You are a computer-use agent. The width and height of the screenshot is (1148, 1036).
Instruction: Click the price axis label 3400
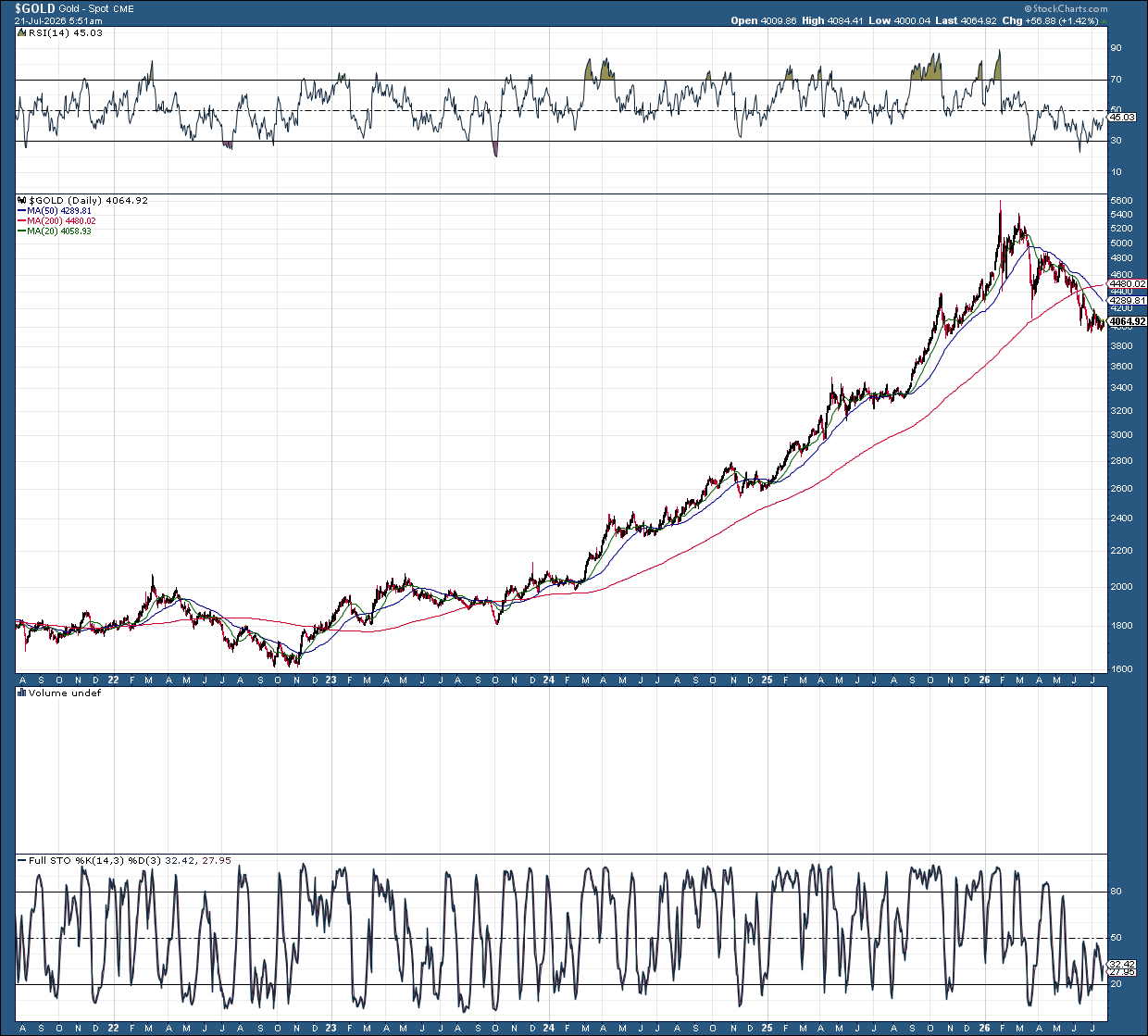click(x=1120, y=388)
